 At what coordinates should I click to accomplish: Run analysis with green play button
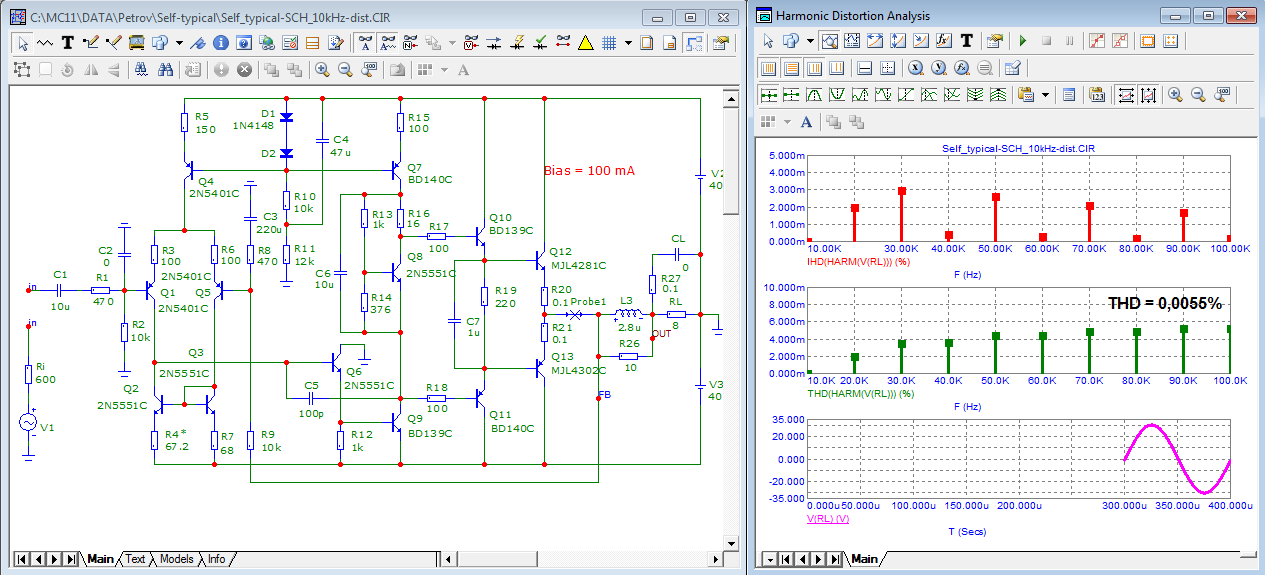pyautogui.click(x=1022, y=41)
